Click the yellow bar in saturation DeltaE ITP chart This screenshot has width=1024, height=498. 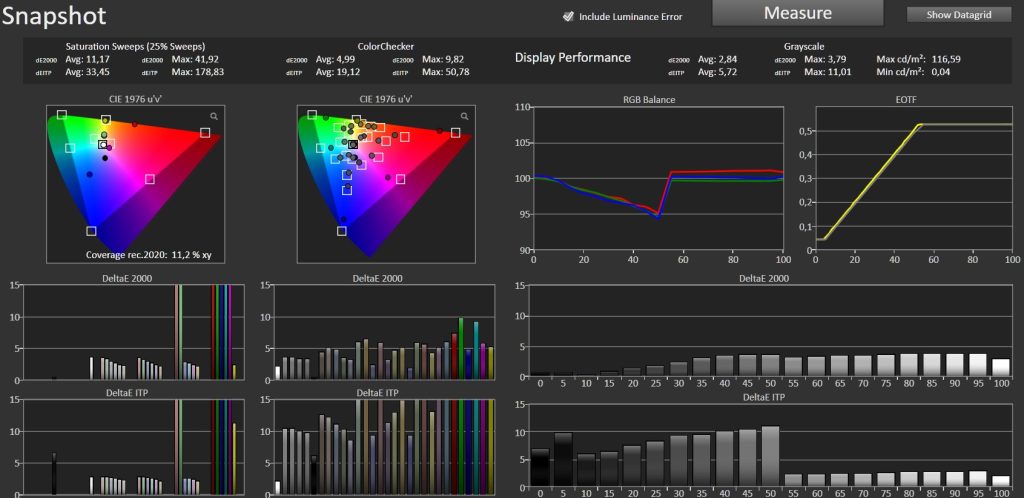coord(234,458)
